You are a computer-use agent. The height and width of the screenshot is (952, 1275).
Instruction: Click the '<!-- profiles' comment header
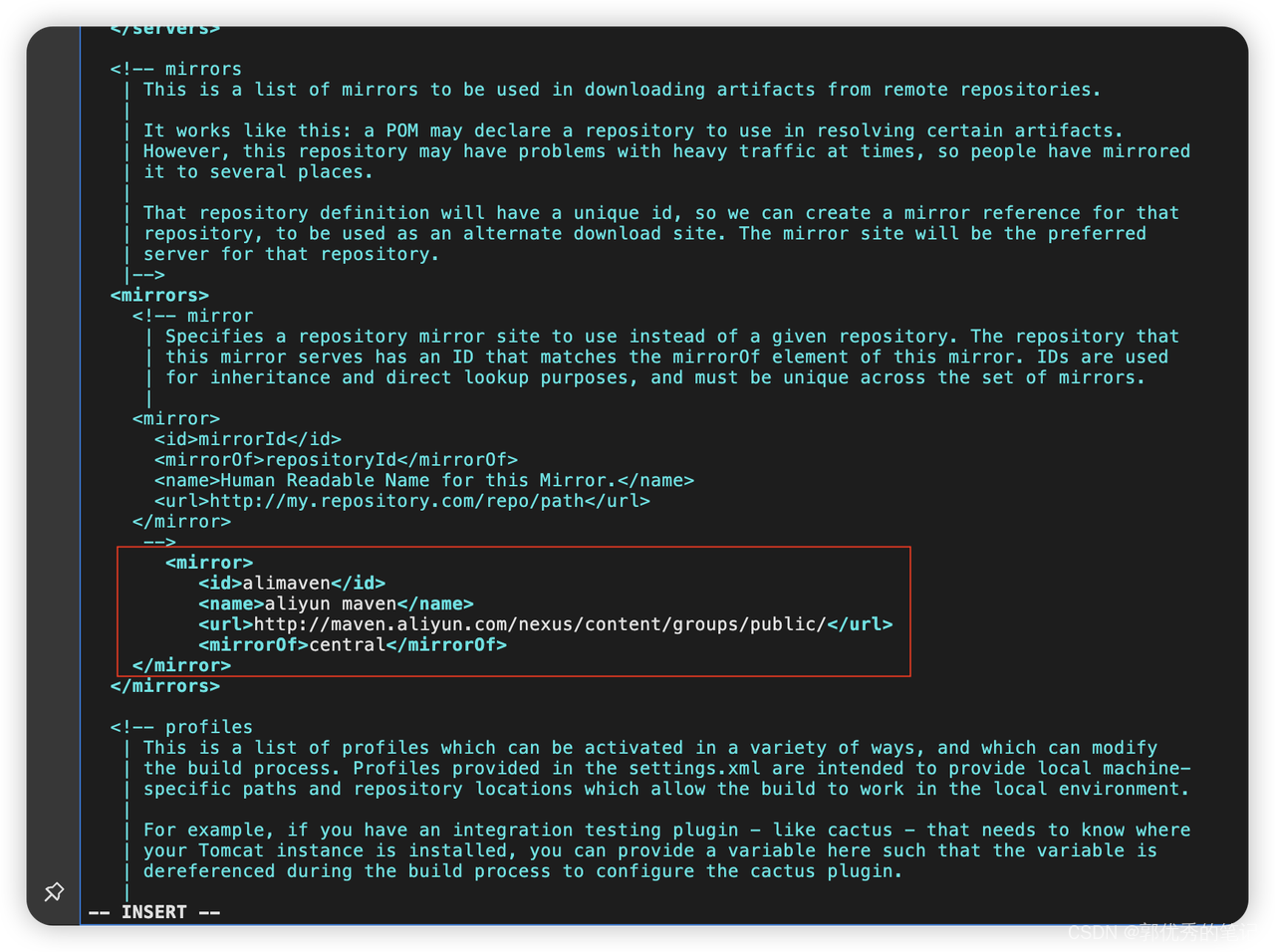point(181,727)
